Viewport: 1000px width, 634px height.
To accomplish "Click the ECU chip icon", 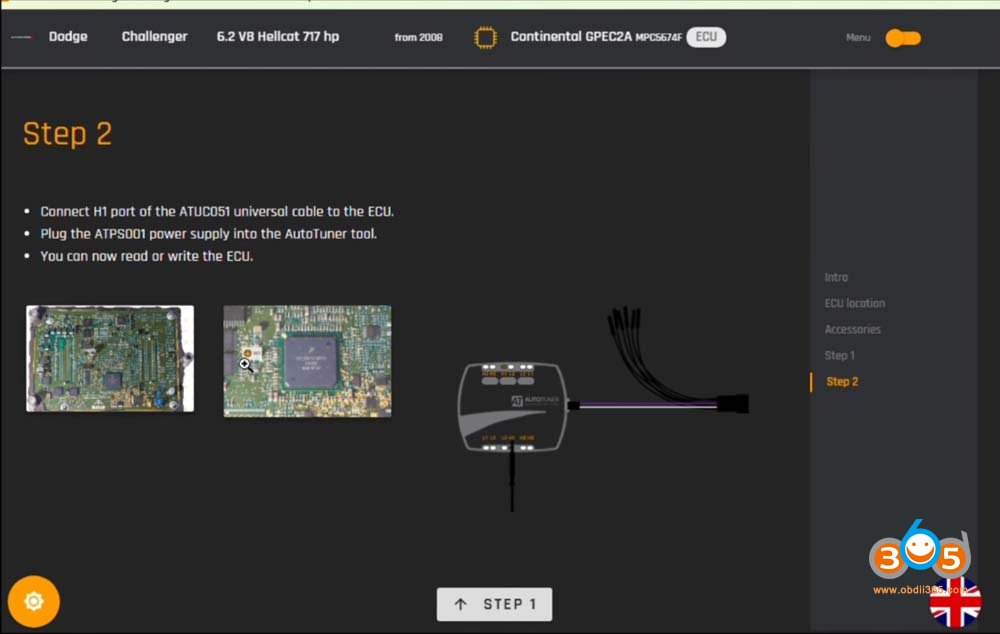I will (485, 38).
